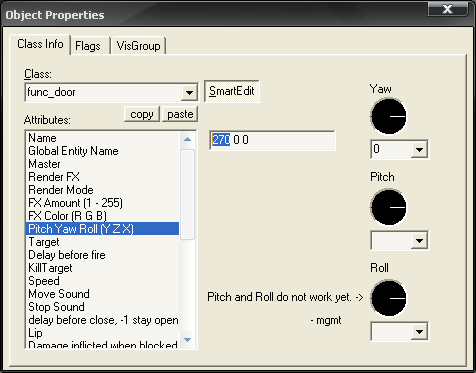The image size is (476, 373).
Task: Select the Render Mode attribute
Action: pyautogui.click(x=103, y=190)
